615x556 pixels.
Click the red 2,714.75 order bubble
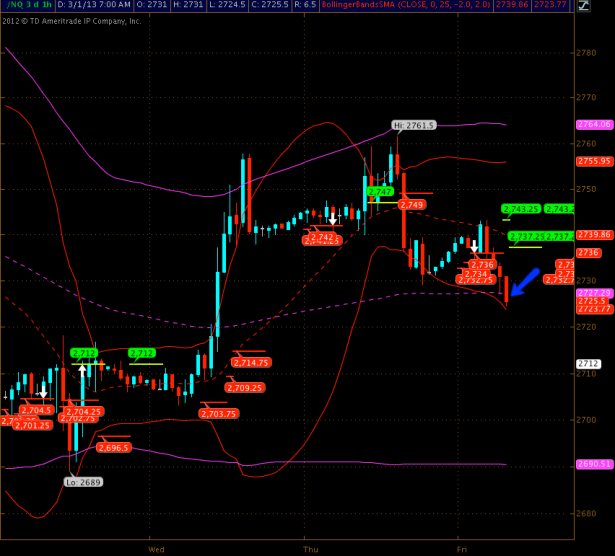point(251,363)
